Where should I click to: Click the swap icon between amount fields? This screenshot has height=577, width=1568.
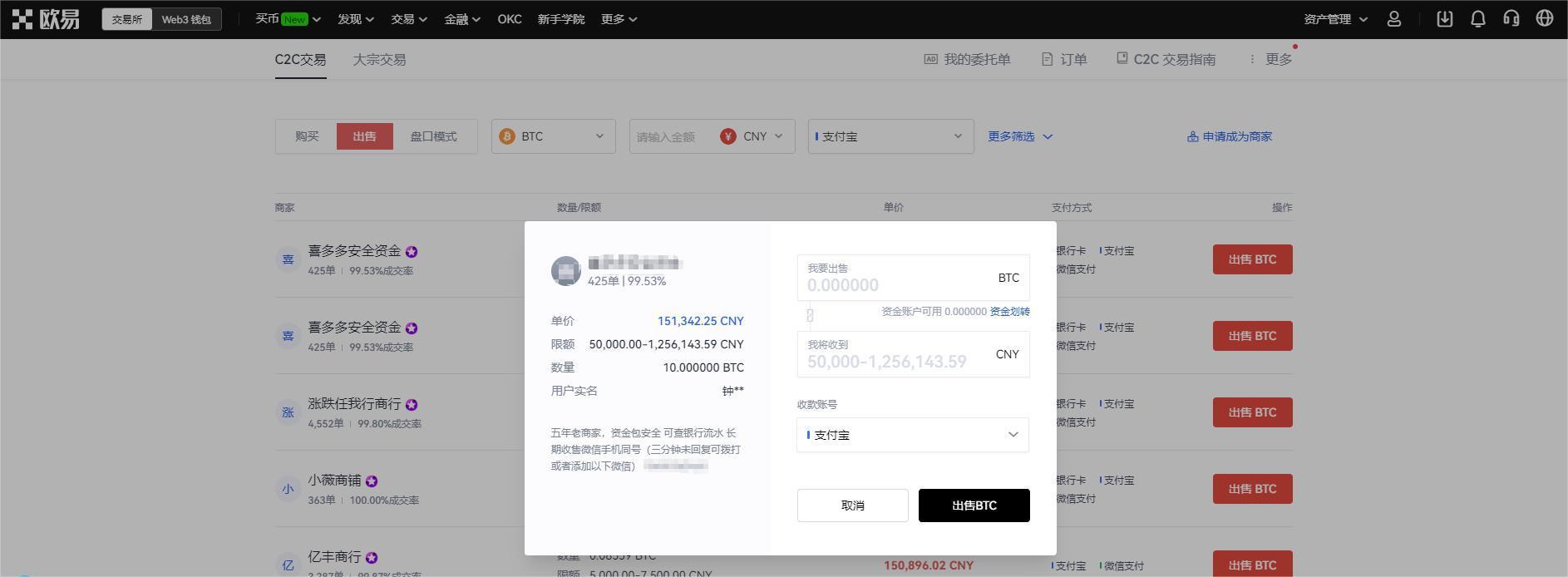[810, 315]
